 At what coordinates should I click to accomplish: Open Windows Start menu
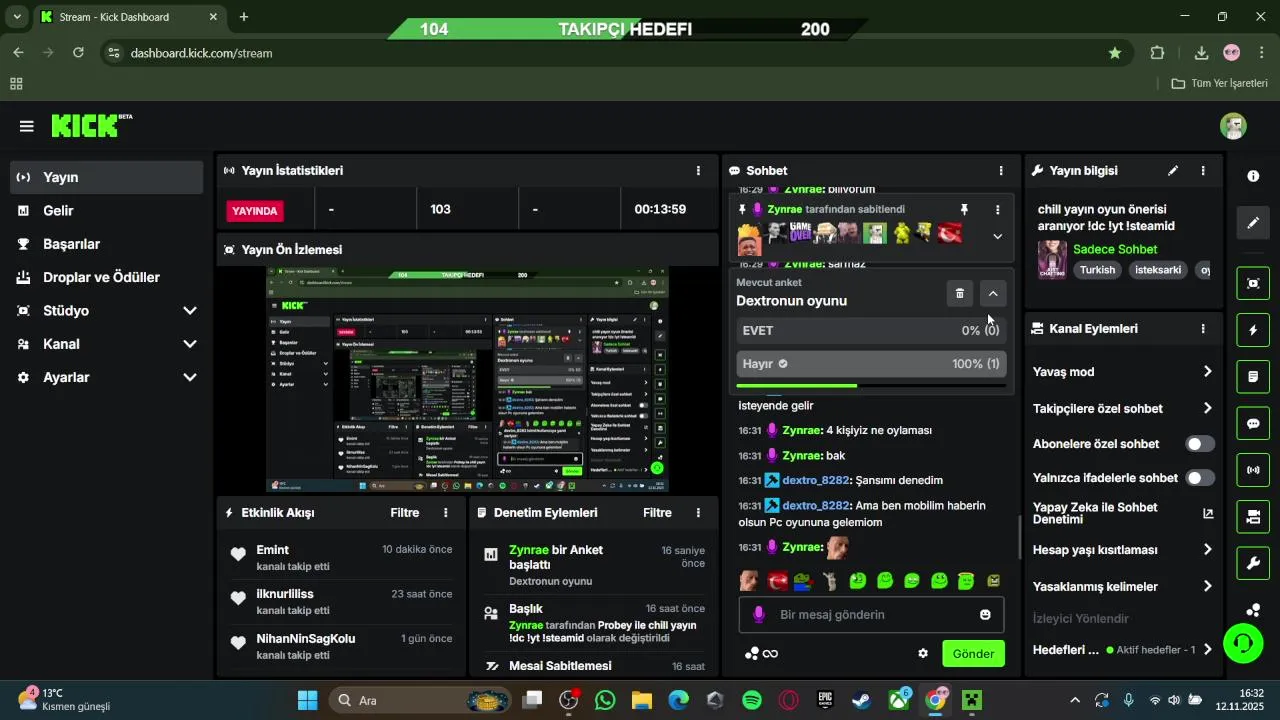307,700
